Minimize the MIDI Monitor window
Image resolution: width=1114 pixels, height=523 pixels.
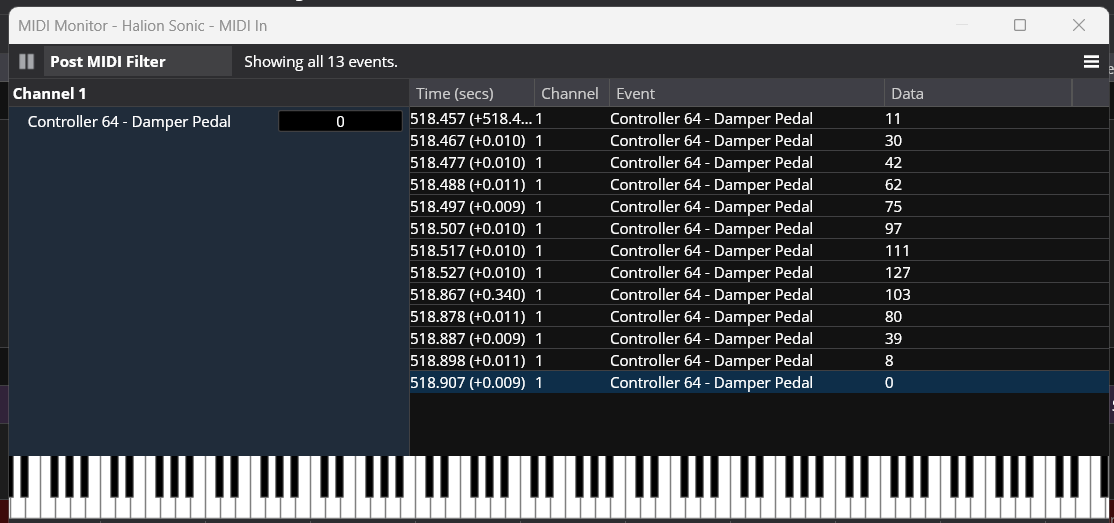(x=961, y=26)
